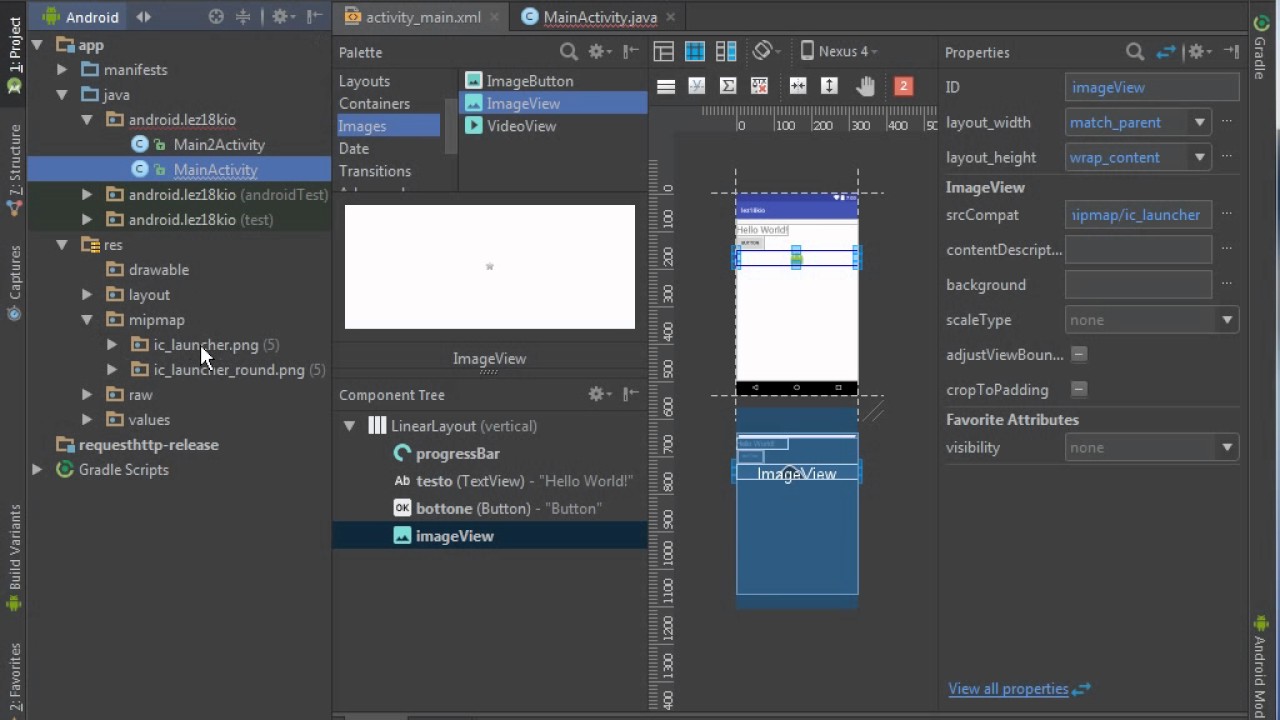Expand the manifests folder
The height and width of the screenshot is (720, 1280).
(62, 70)
